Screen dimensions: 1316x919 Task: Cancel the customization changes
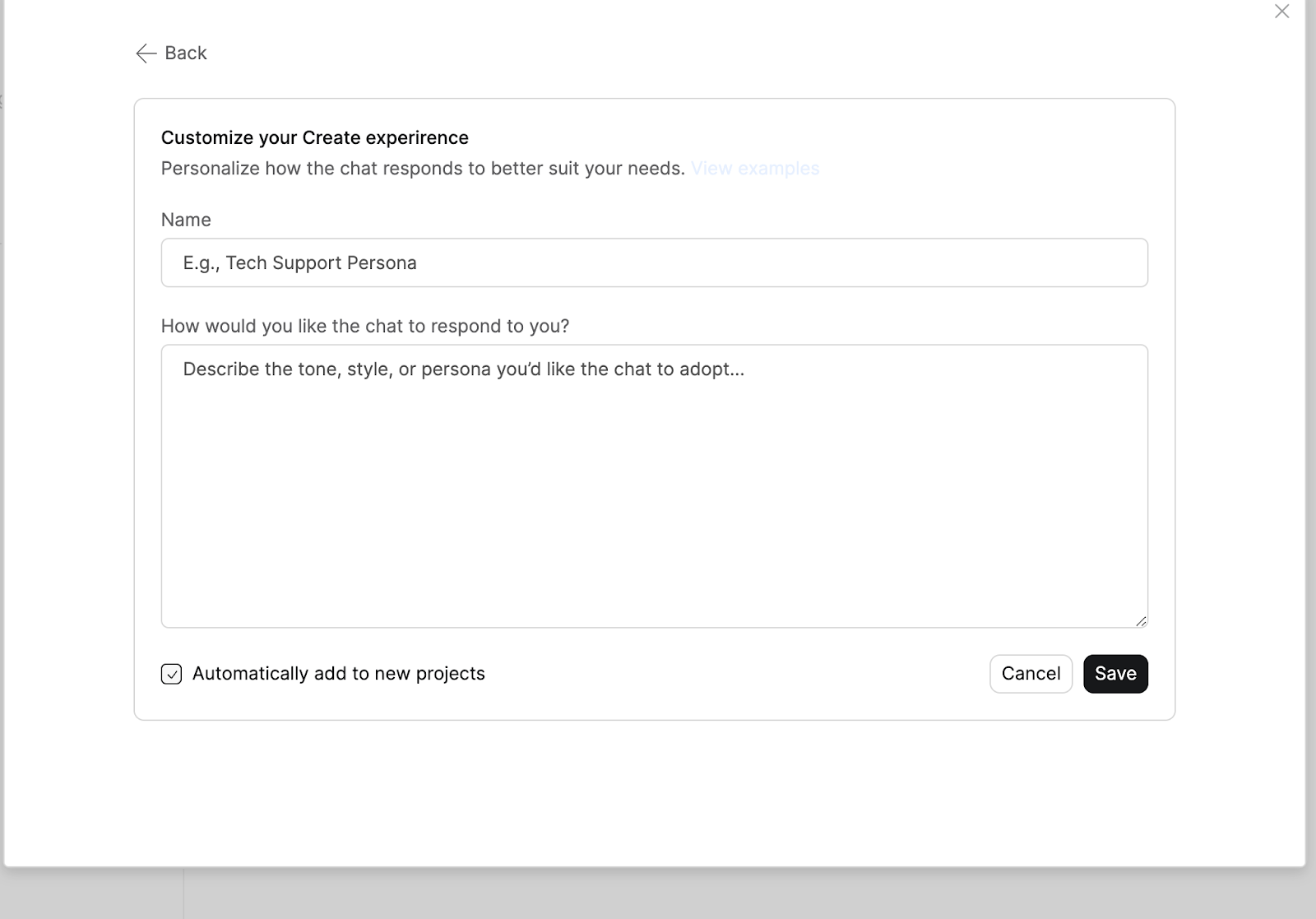(1031, 674)
